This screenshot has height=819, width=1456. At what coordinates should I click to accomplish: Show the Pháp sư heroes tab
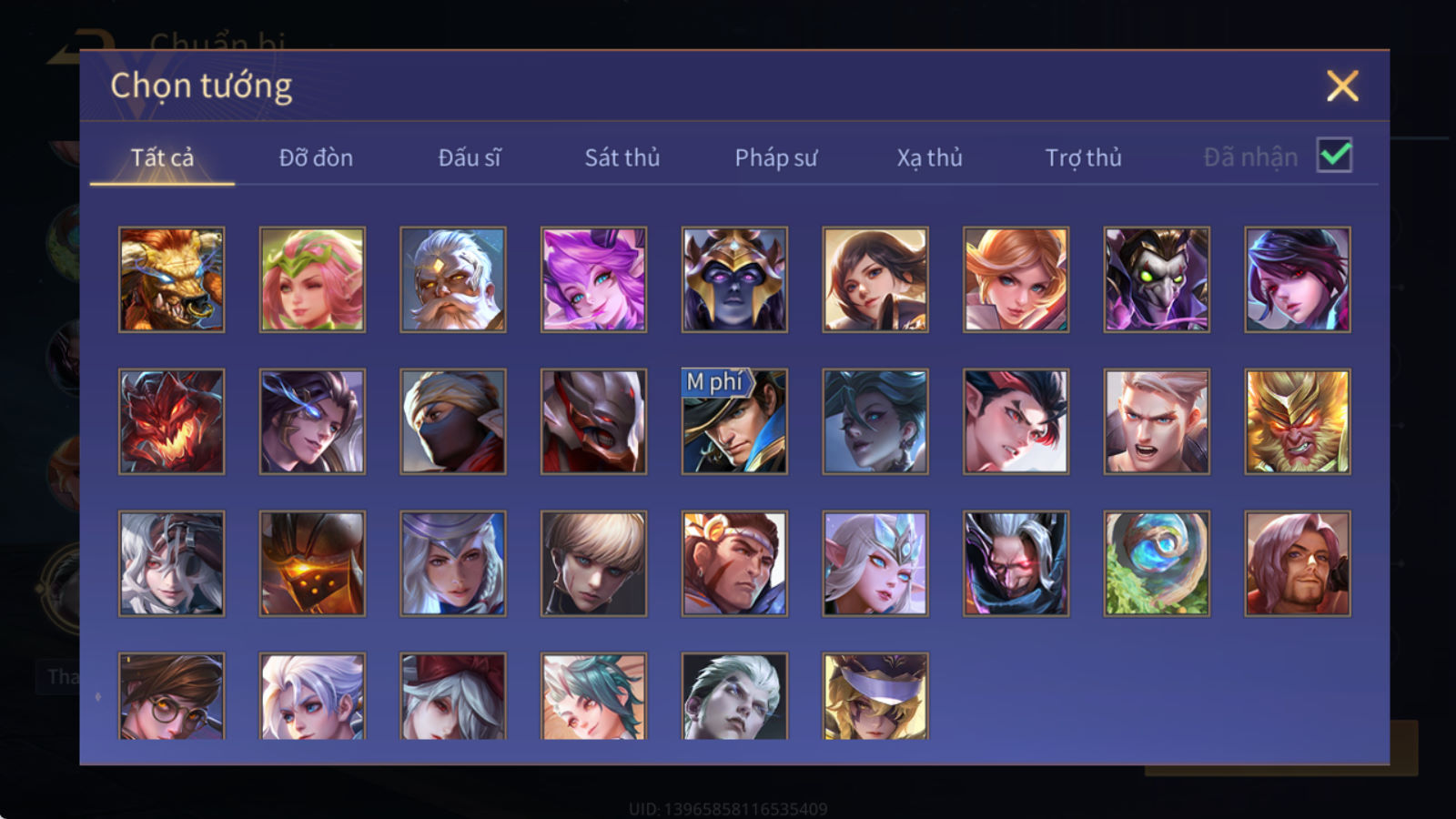pos(775,157)
